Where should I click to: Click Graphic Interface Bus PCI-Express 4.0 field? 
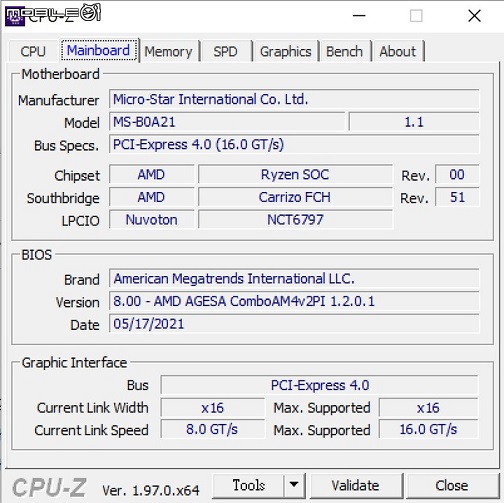click(319, 385)
